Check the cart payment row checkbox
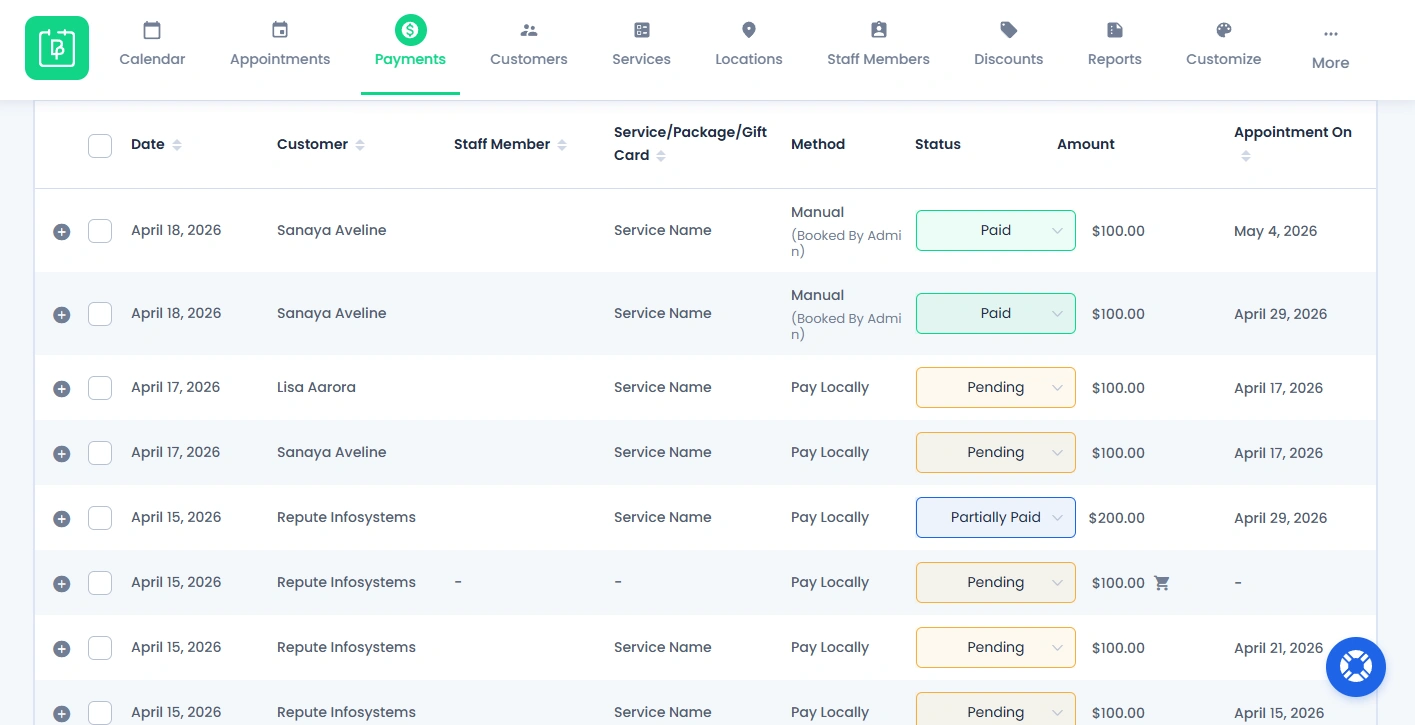The width and height of the screenshot is (1415, 725). coord(100,583)
